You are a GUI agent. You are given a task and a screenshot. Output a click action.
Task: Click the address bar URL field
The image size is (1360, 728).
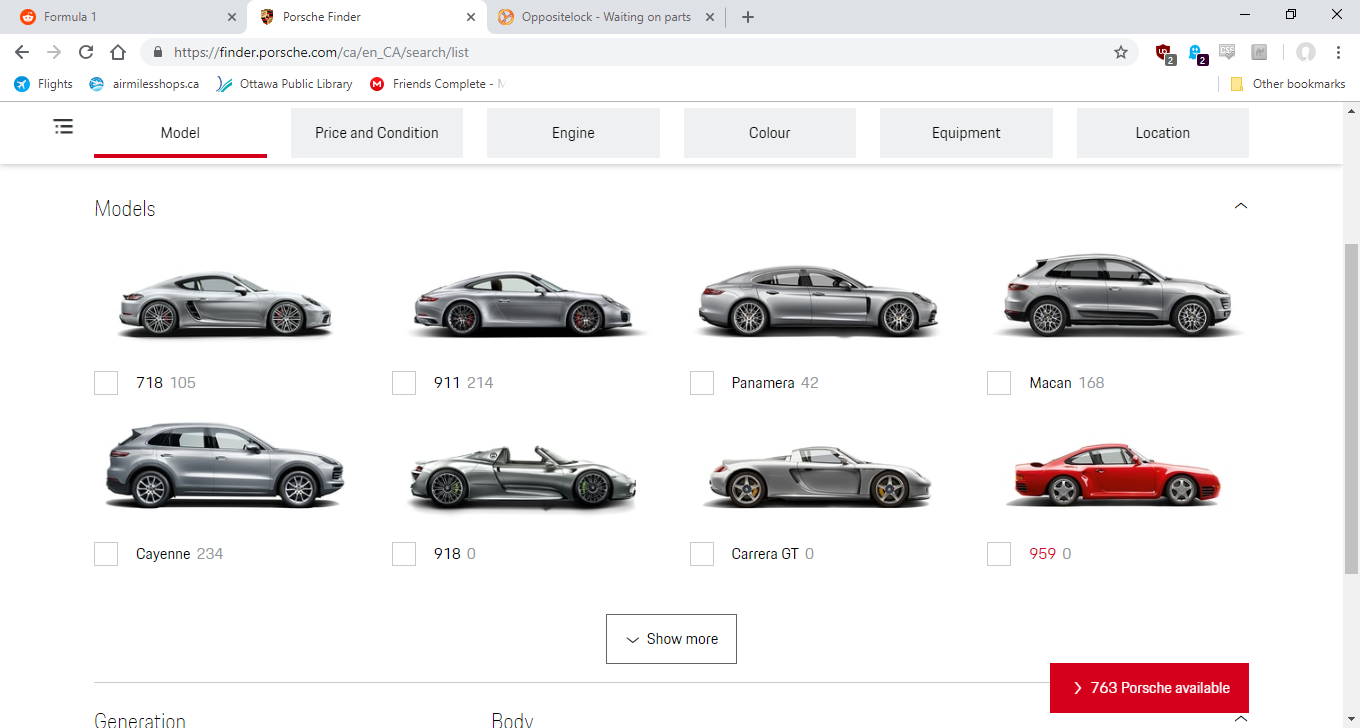click(640, 52)
